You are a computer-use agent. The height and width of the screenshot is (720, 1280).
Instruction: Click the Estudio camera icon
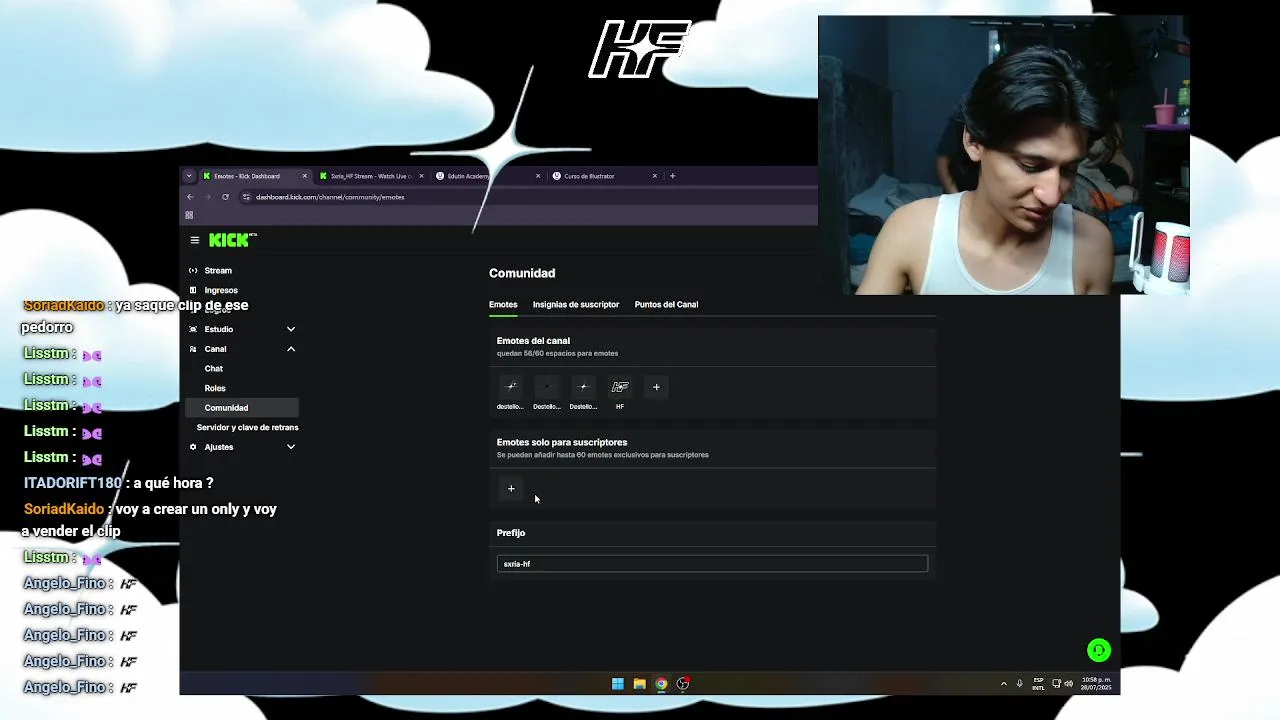pyautogui.click(x=193, y=329)
